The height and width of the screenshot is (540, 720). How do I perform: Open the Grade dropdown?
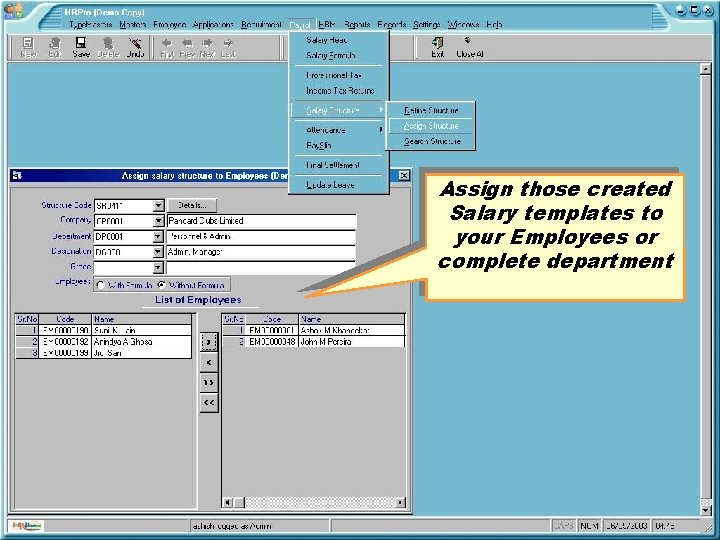click(x=158, y=267)
